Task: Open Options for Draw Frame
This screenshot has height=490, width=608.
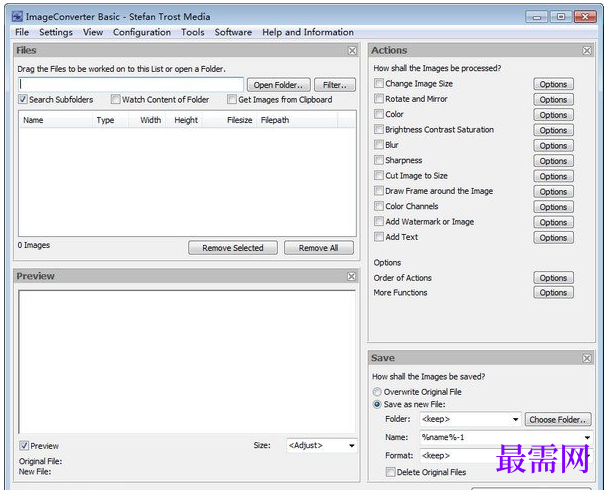Action: click(x=553, y=192)
